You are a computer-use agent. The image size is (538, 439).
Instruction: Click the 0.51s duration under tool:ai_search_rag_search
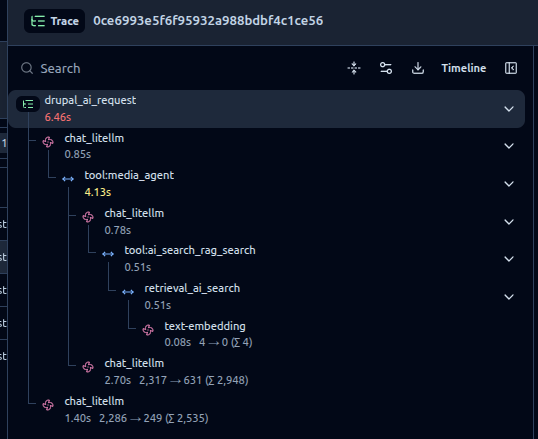138,267
